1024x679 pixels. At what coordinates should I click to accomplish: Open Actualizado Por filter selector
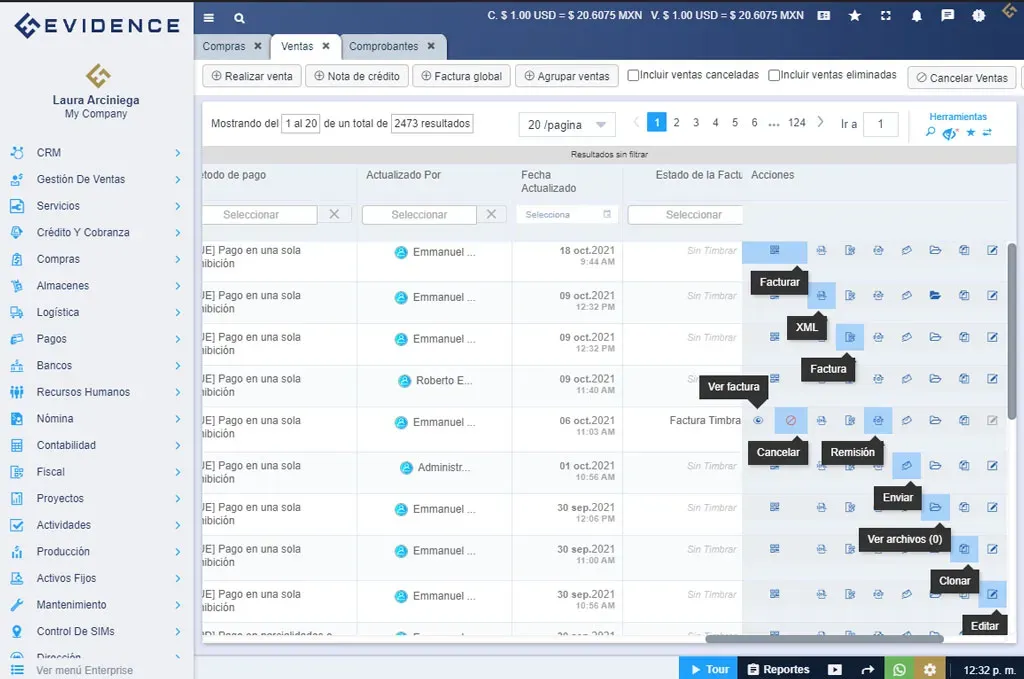[419, 215]
